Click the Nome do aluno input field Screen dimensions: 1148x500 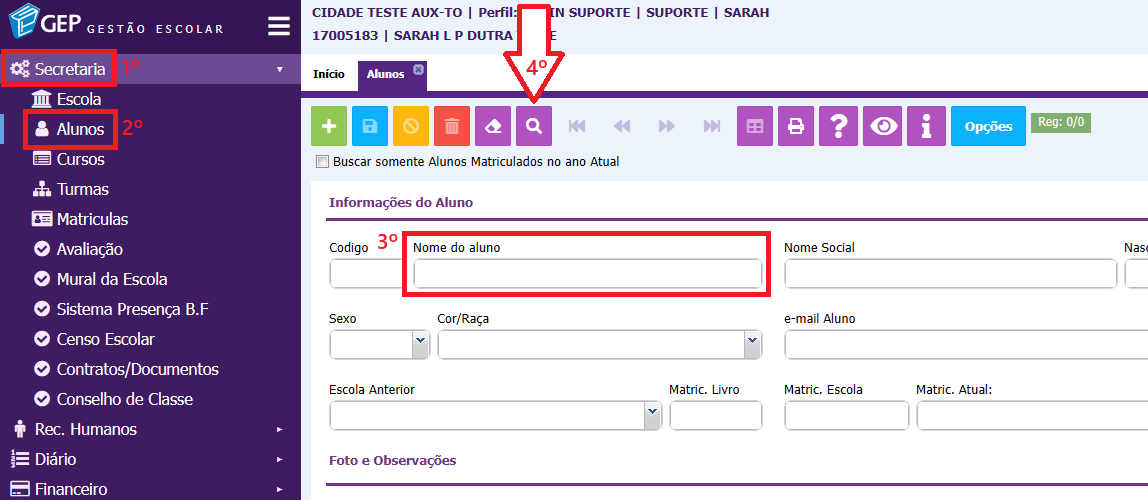click(x=587, y=274)
